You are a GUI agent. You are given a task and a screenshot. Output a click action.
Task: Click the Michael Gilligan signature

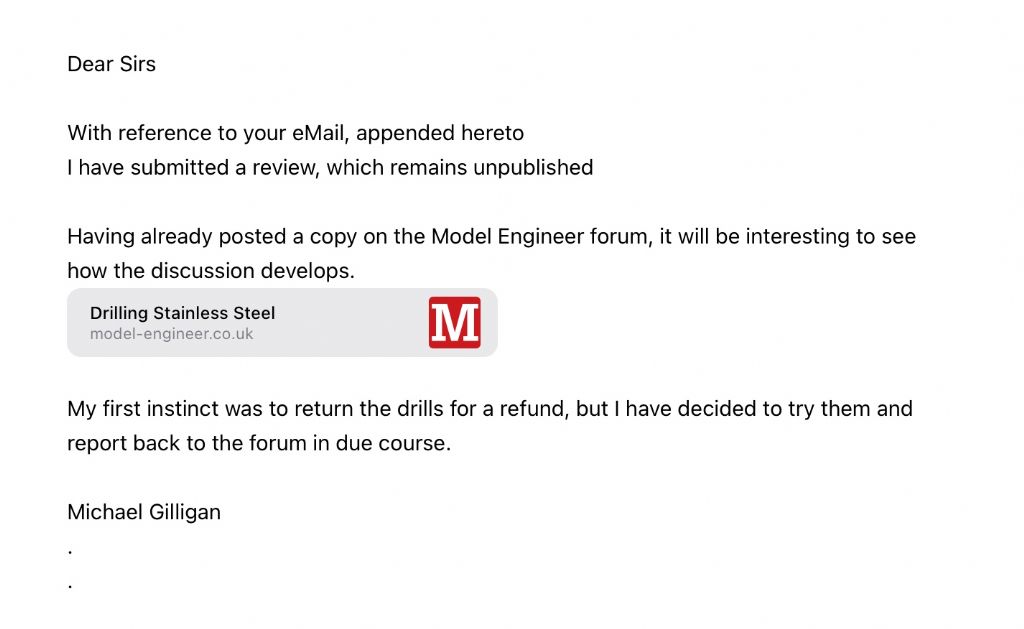pyautogui.click(x=144, y=512)
